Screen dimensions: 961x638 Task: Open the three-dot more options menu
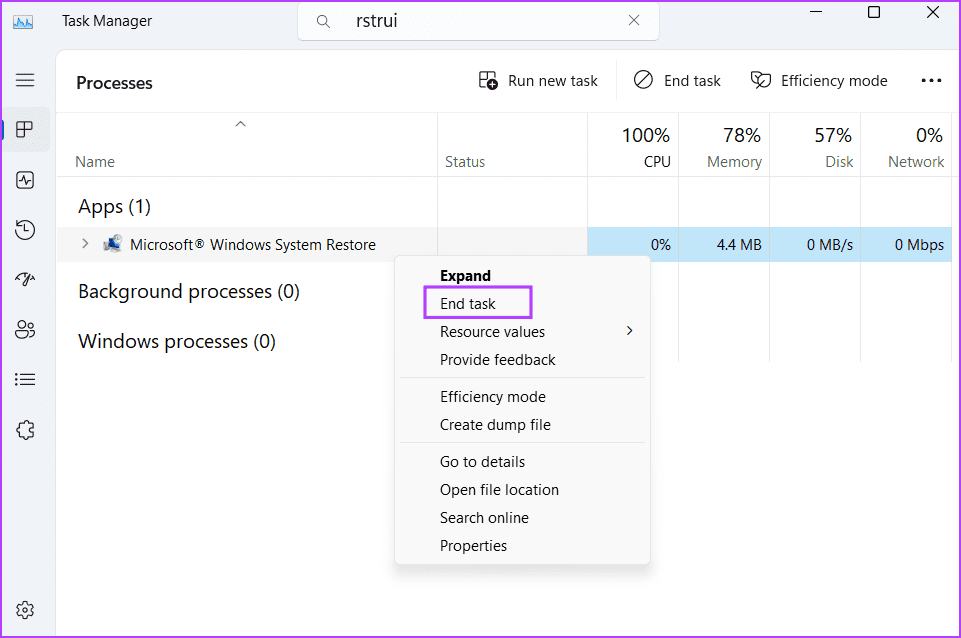931,80
